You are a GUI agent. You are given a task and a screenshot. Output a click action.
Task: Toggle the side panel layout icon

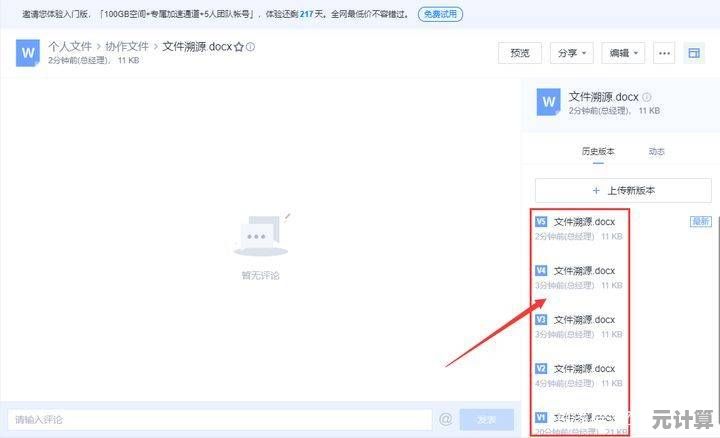pyautogui.click(x=693, y=53)
